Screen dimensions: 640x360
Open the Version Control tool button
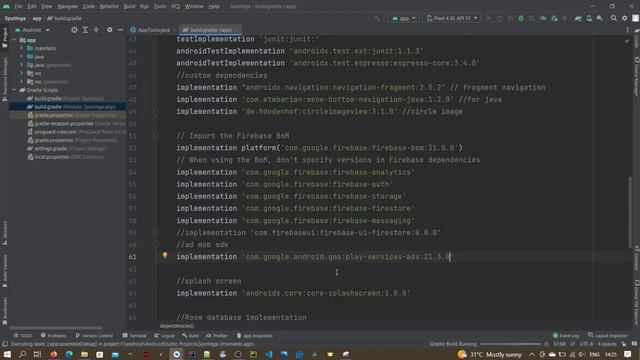[x=94, y=336]
